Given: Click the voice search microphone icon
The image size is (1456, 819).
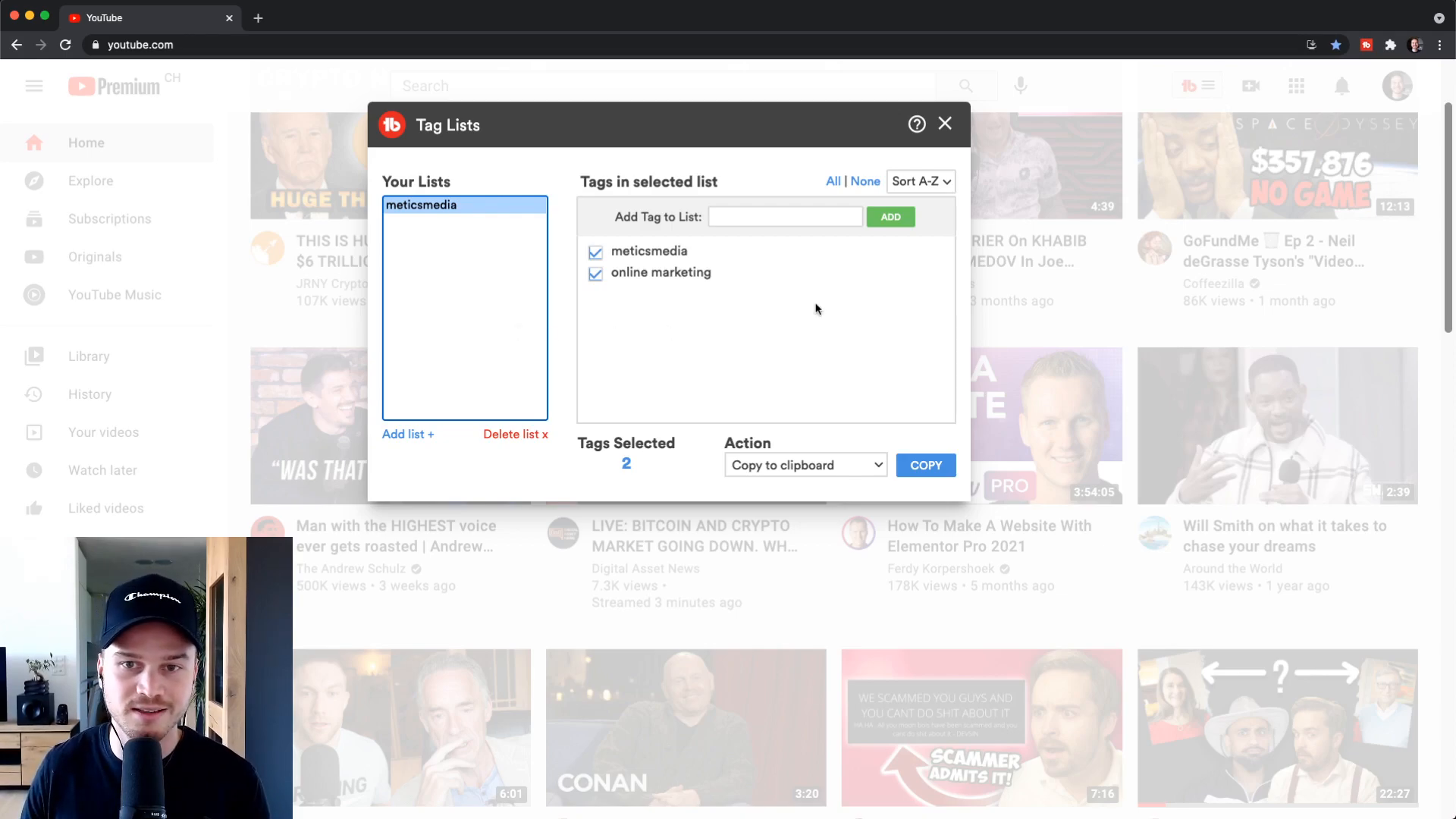Looking at the screenshot, I should tap(1021, 86).
